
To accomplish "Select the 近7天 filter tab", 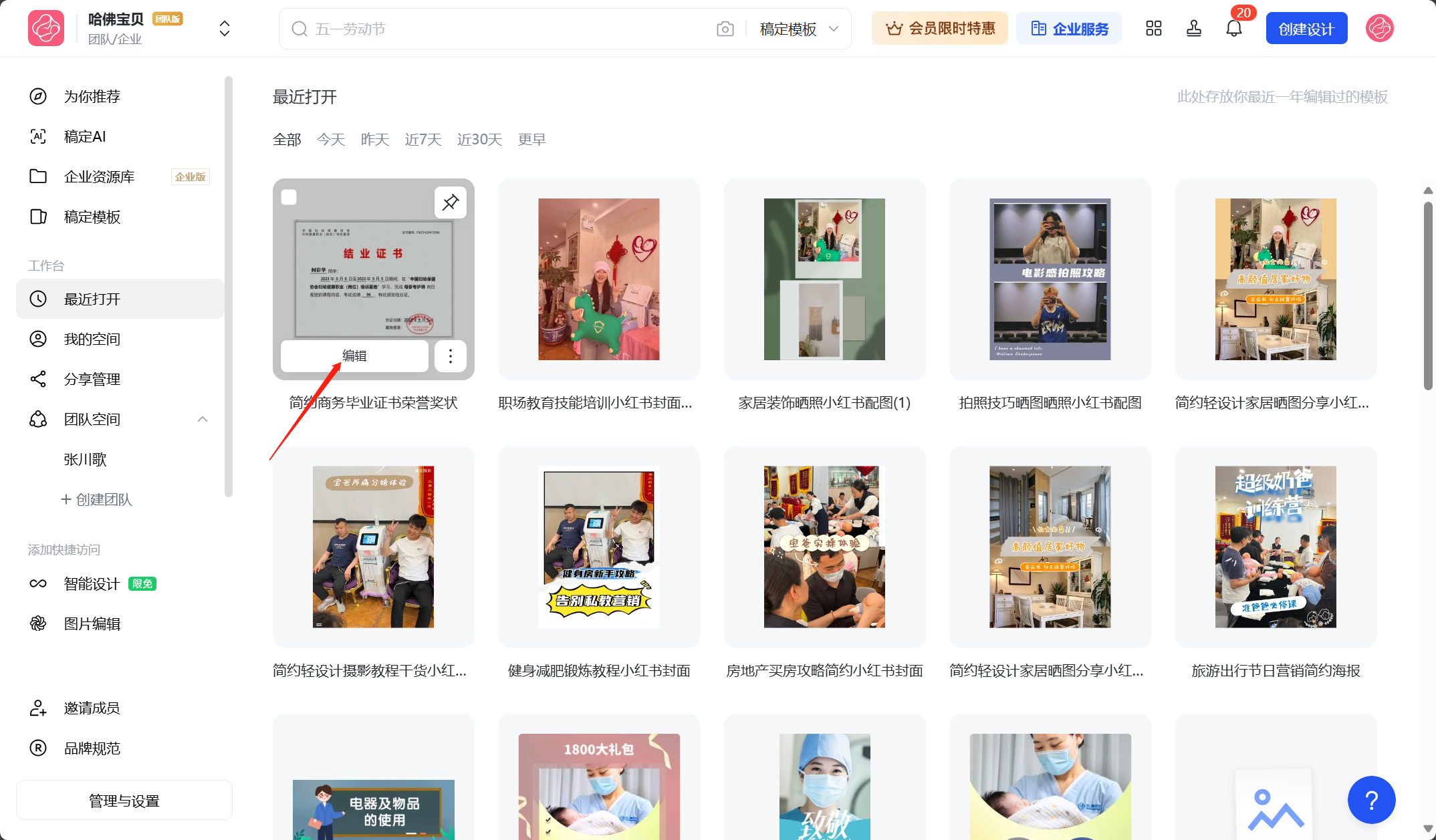I will coord(423,139).
